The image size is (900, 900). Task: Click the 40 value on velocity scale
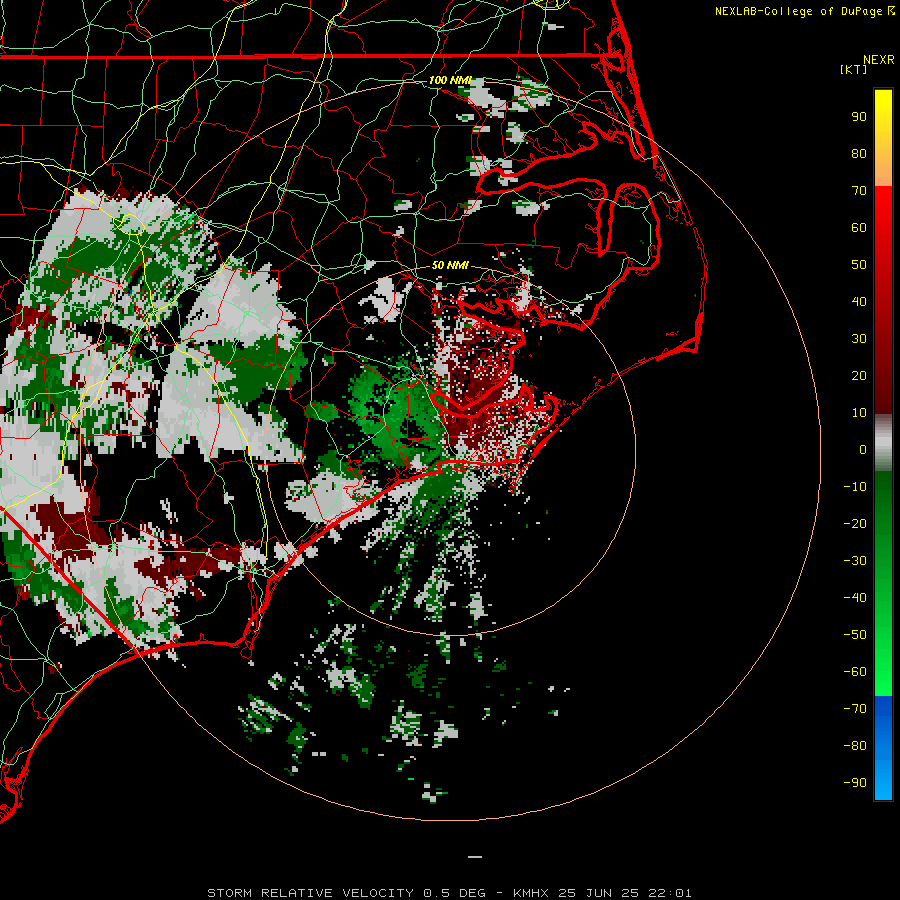[859, 301]
